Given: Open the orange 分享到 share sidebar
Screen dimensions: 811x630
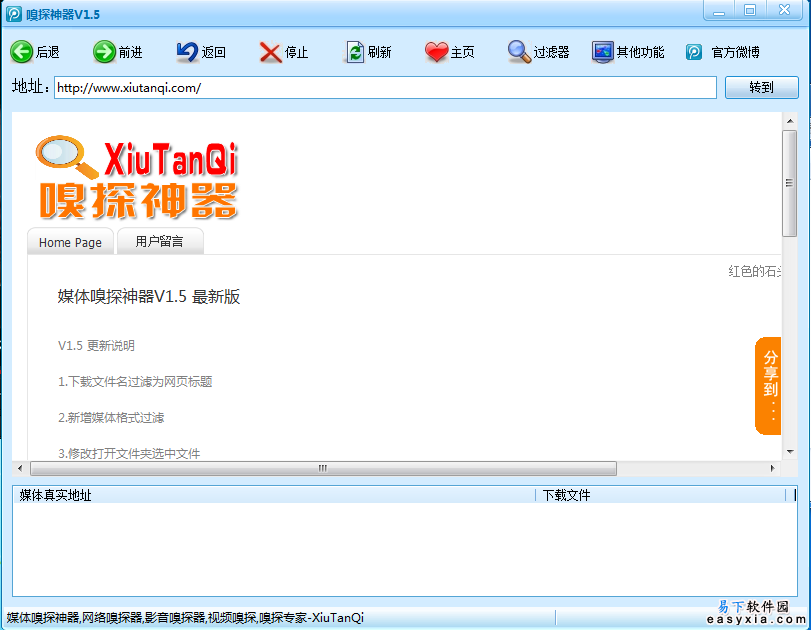Looking at the screenshot, I should [769, 386].
